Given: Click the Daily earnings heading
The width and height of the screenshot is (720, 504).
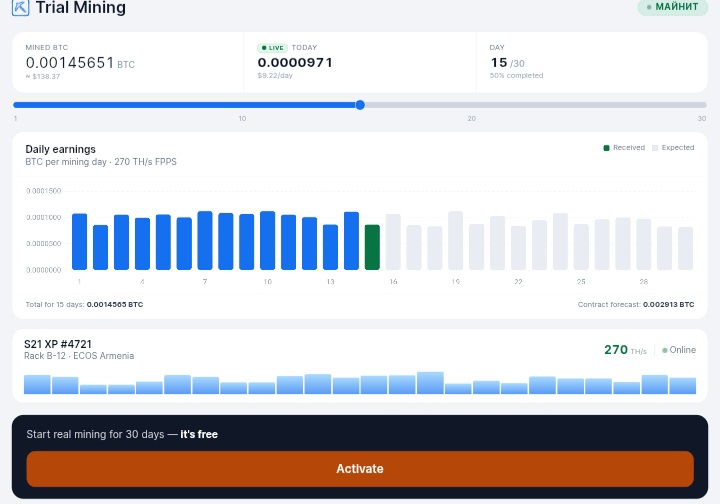Looking at the screenshot, I should (61, 149).
